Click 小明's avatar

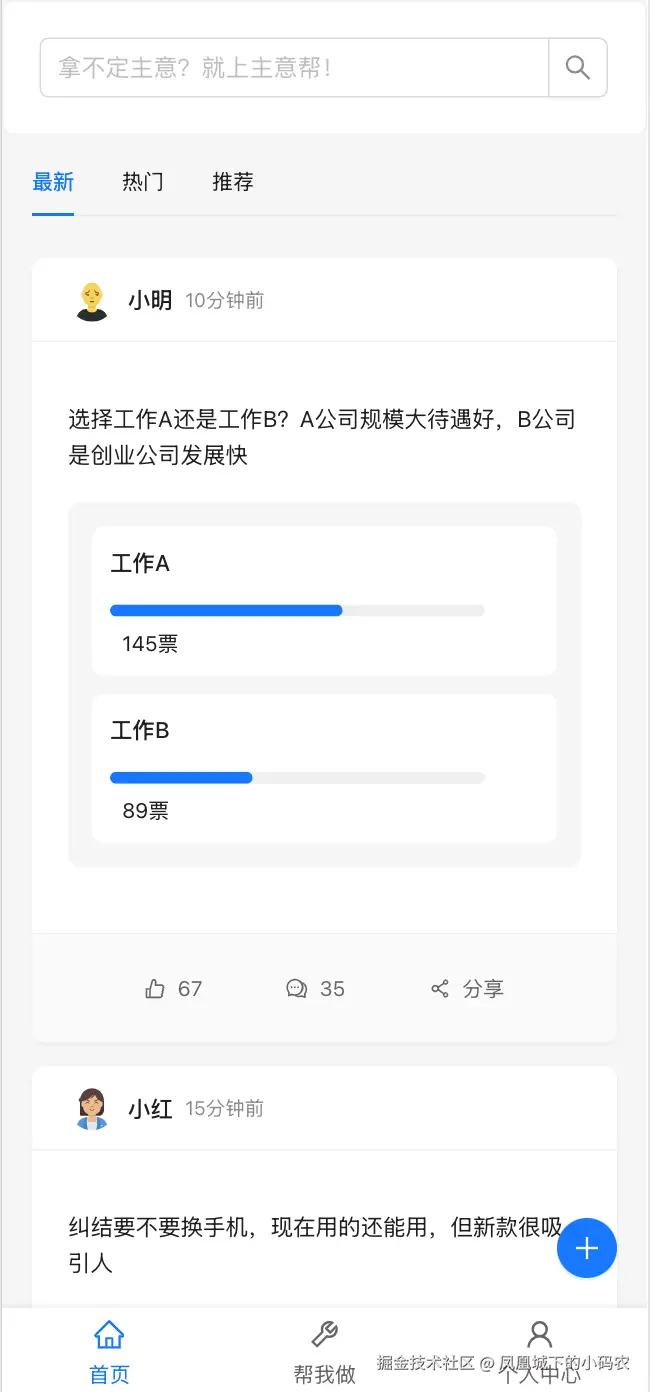pyautogui.click(x=92, y=300)
